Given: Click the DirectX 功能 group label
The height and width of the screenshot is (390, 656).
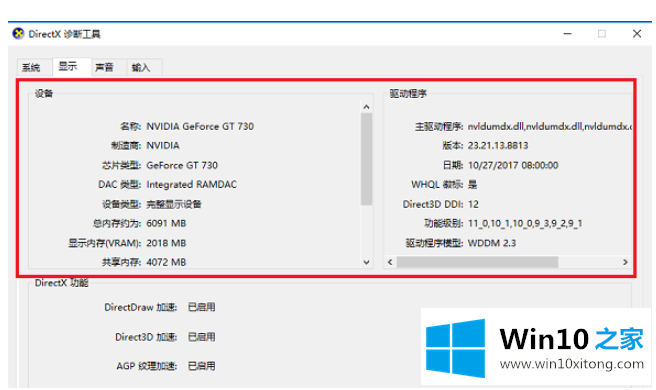Looking at the screenshot, I should click(62, 283).
